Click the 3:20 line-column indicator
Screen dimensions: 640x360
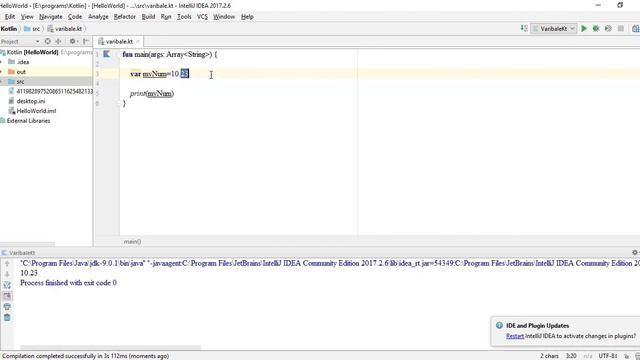point(571,356)
